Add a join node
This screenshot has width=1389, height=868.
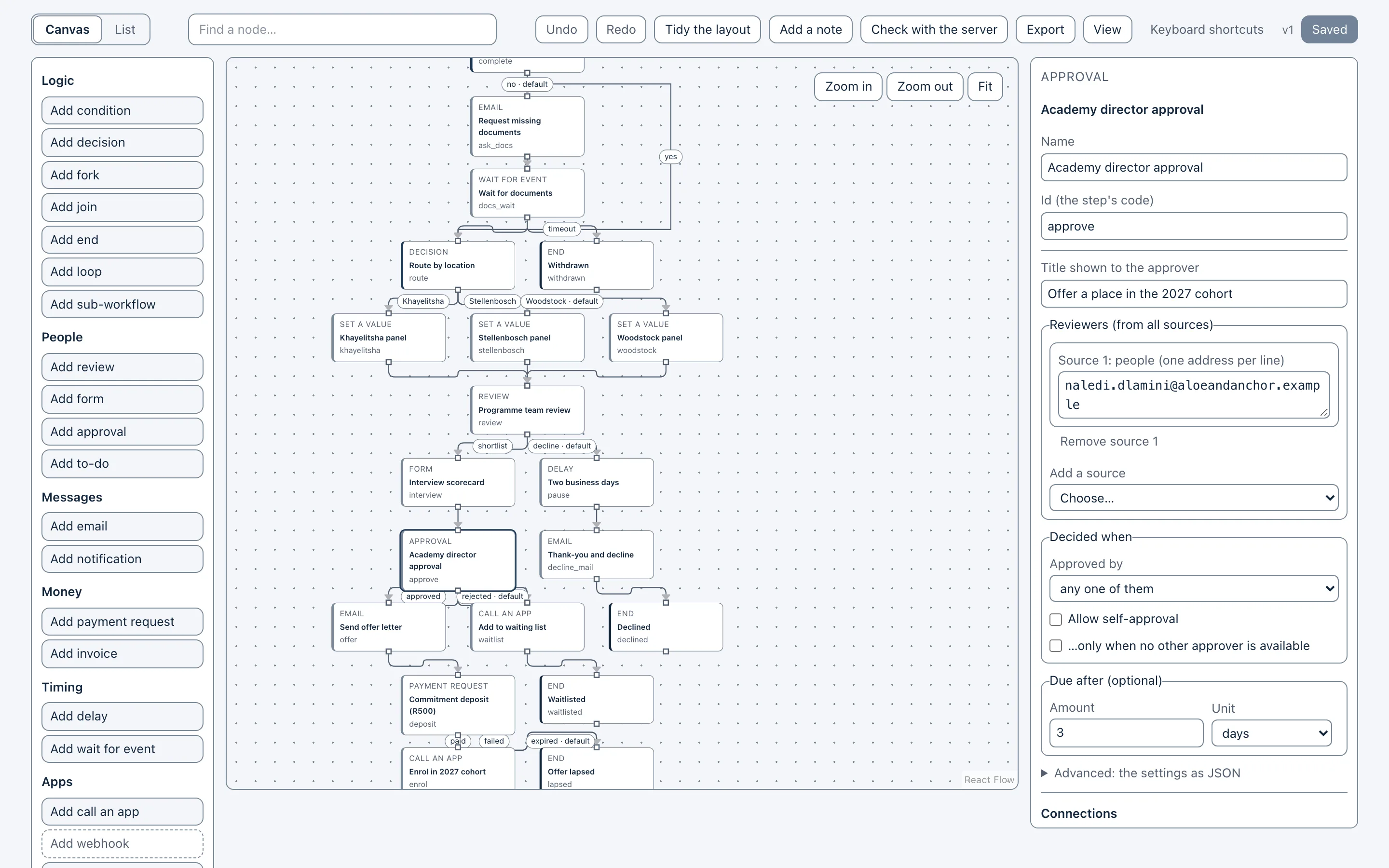pos(122,207)
